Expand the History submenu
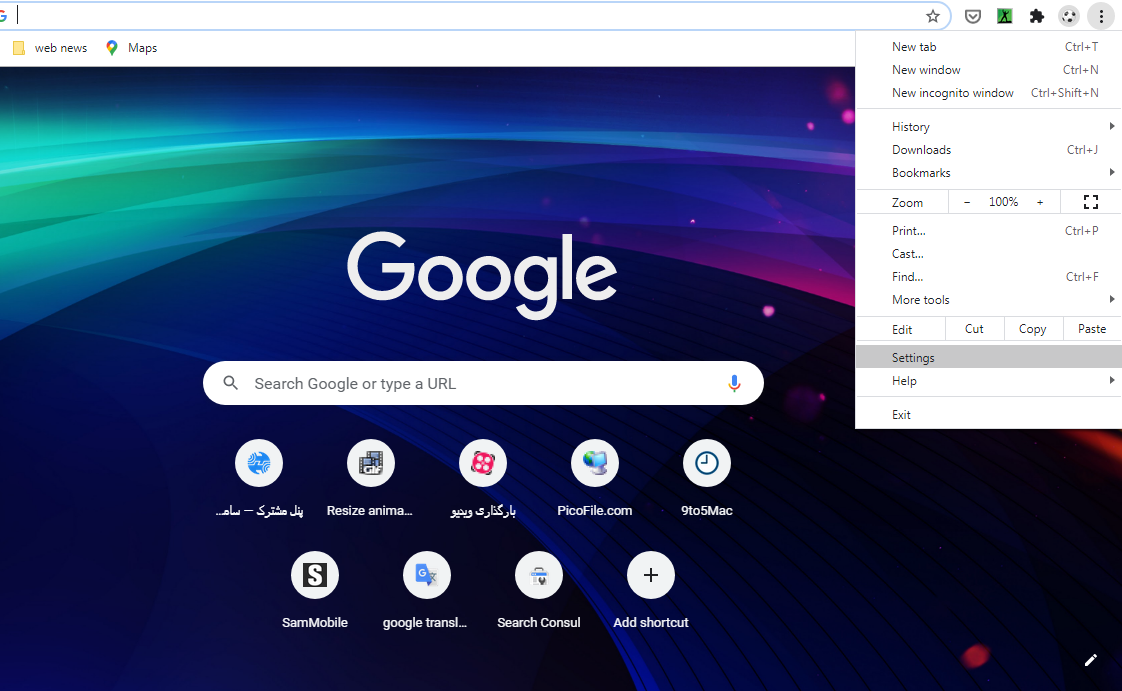The height and width of the screenshot is (691, 1122). click(988, 127)
